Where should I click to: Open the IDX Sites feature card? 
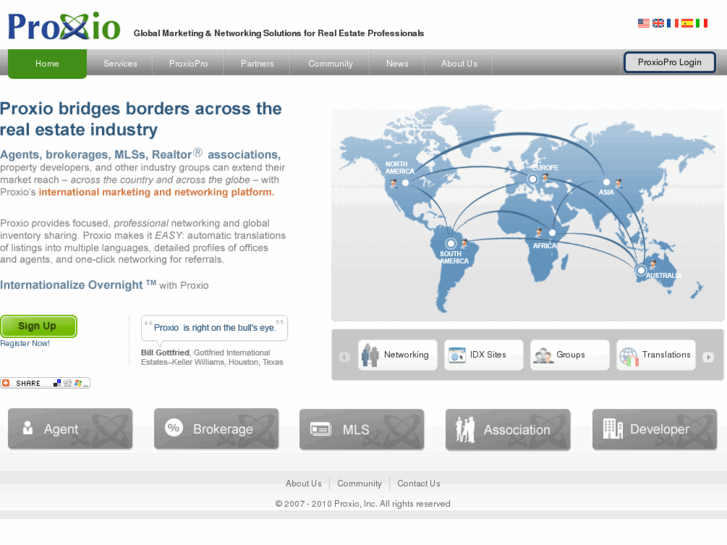[484, 355]
